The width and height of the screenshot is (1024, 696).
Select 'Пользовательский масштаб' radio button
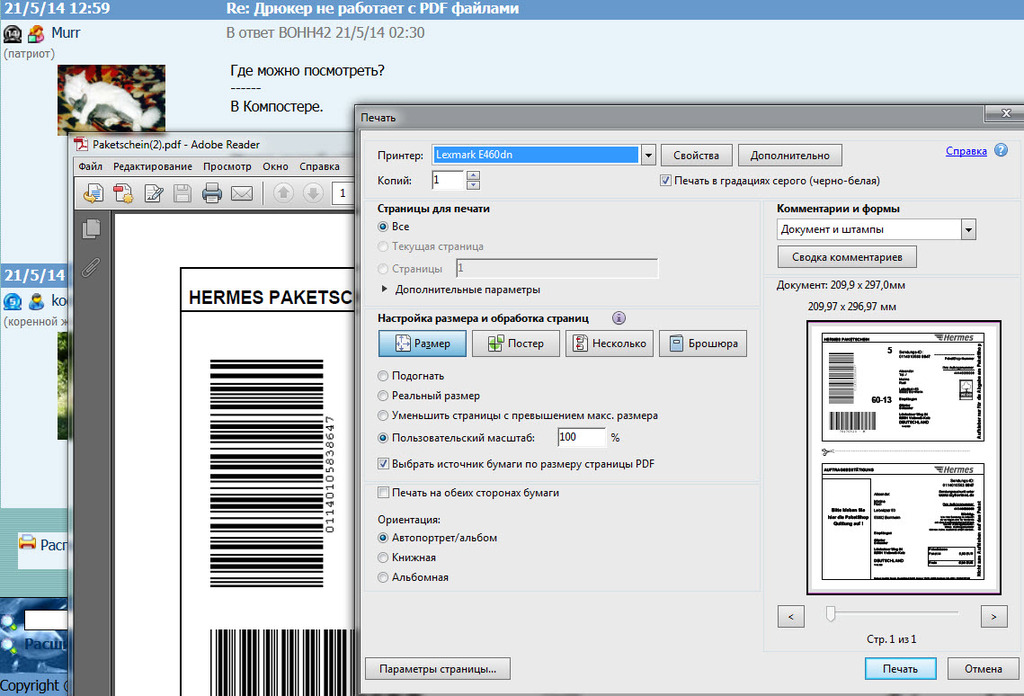[x=383, y=437]
